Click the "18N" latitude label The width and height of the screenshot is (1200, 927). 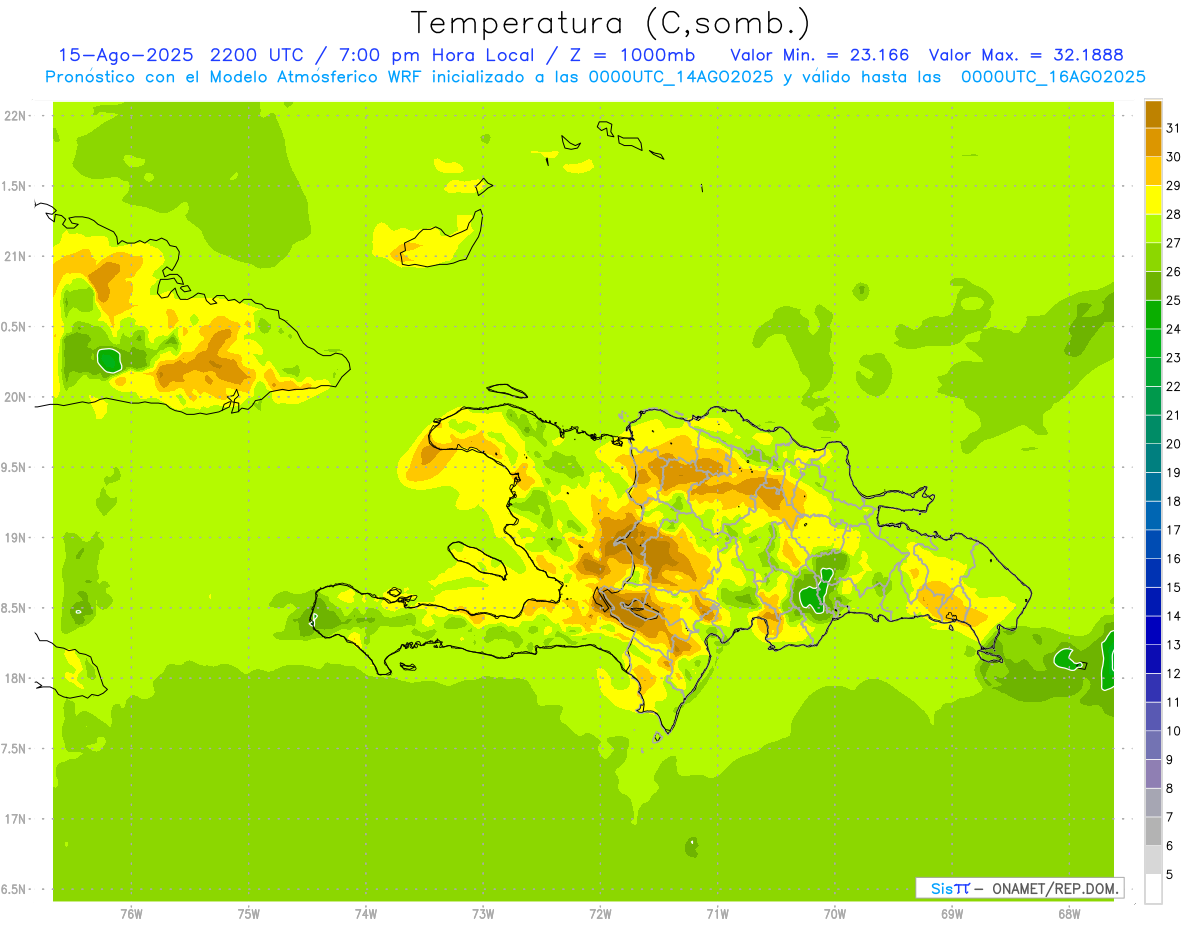pyautogui.click(x=16, y=678)
